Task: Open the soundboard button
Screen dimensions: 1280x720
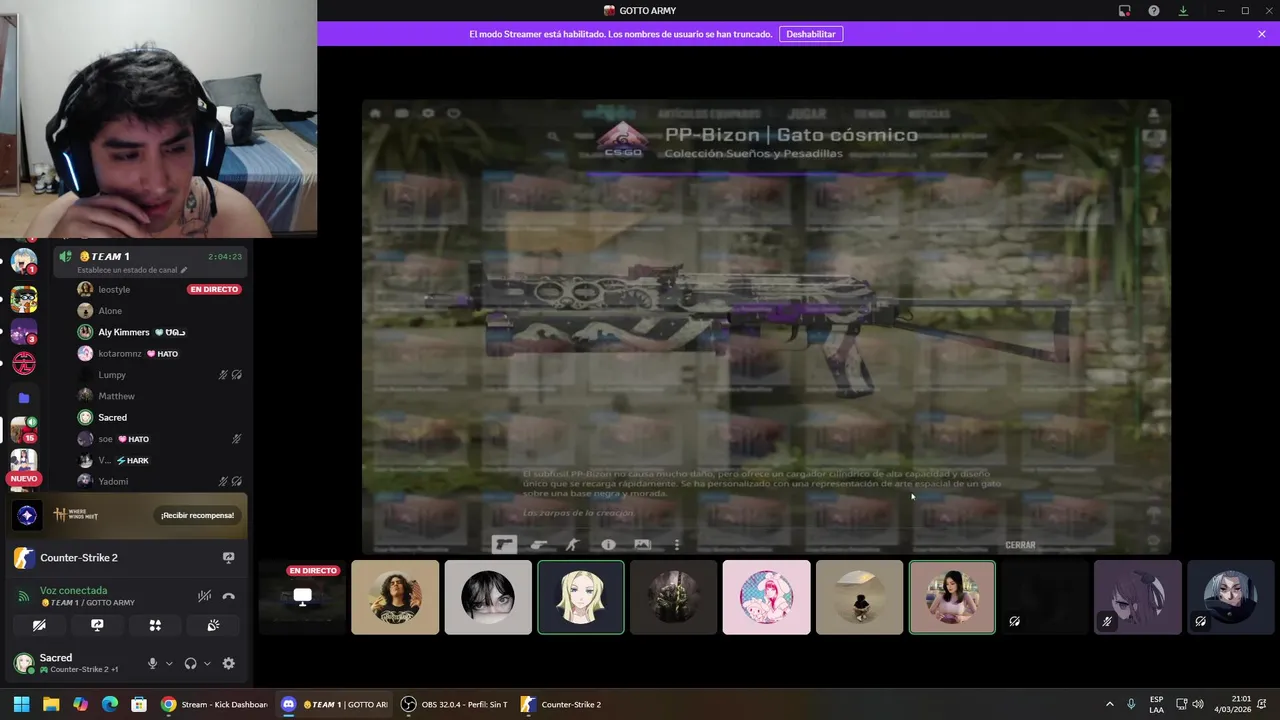Action: point(213,625)
